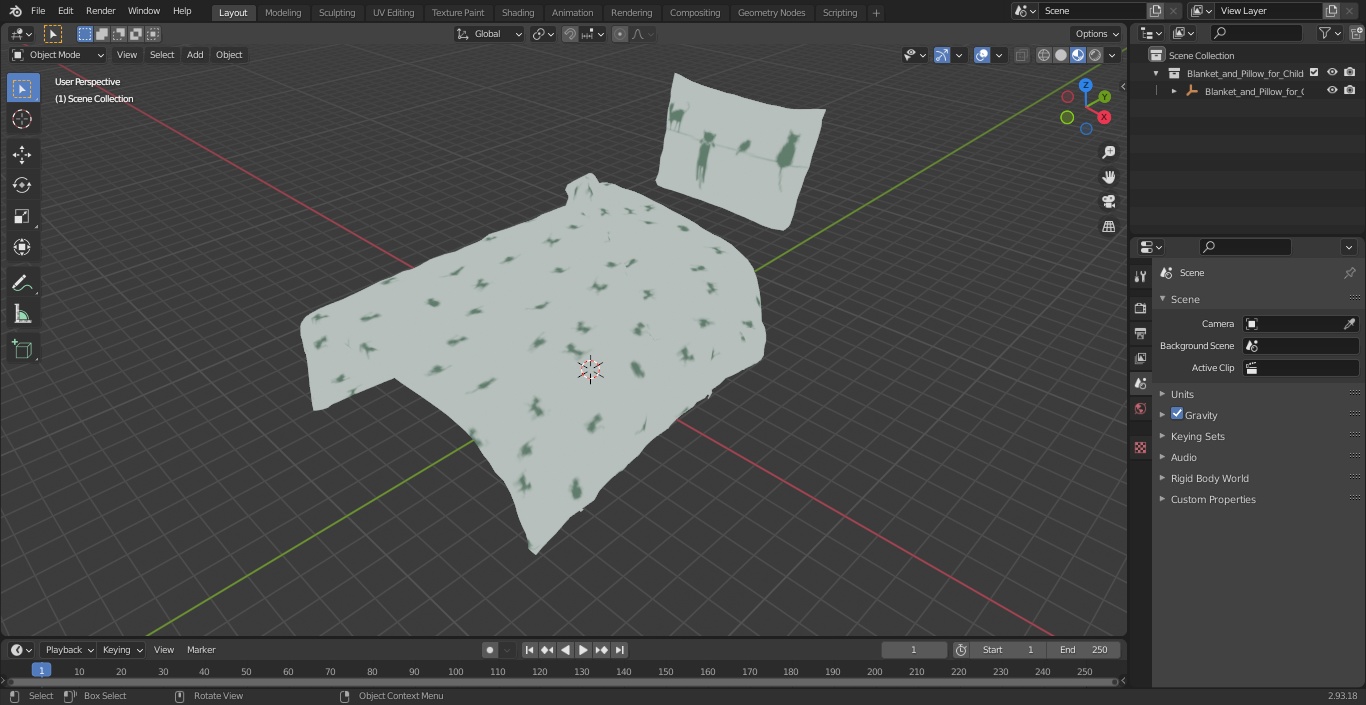The width and height of the screenshot is (1366, 705).
Task: Open the Render properties tab
Action: 1140,308
